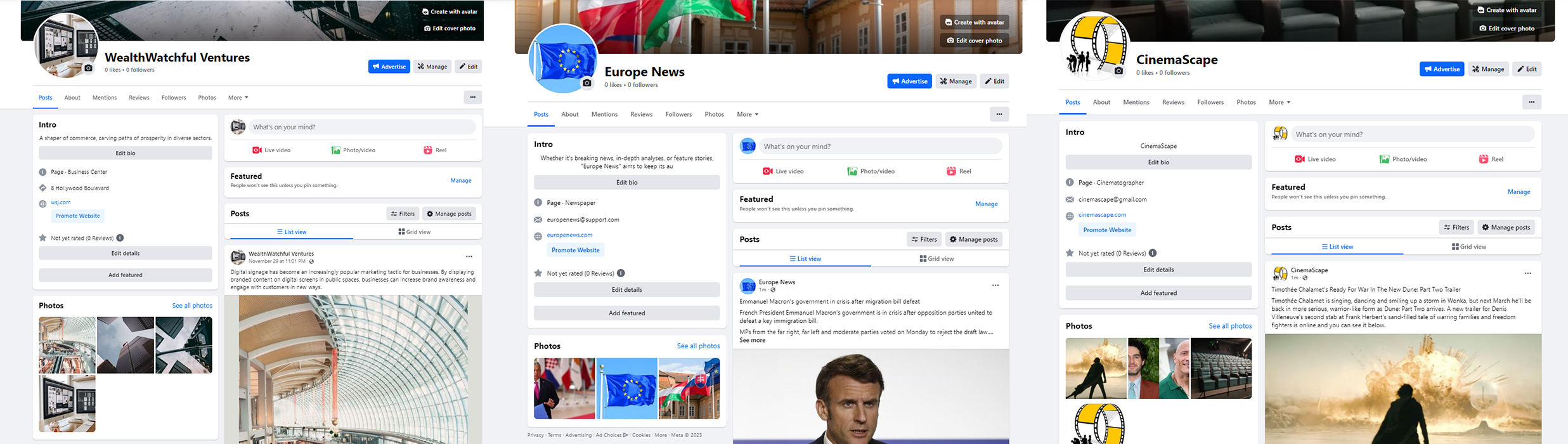1568x444 pixels.
Task: Click Advertise button on WealthWatchful Ventures
Action: (389, 67)
